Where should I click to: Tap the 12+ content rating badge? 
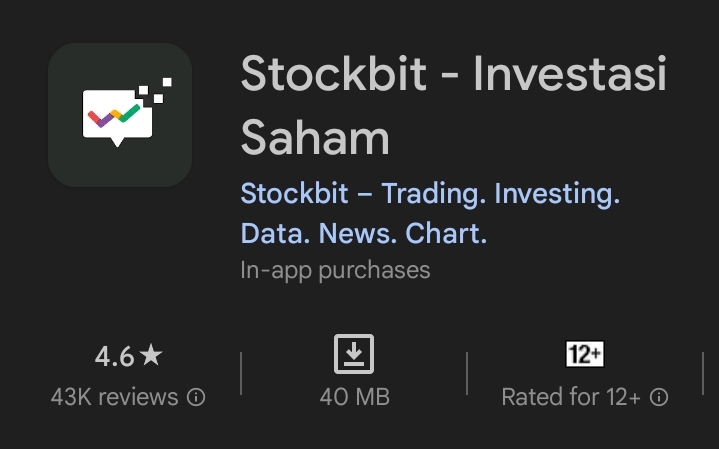584,354
